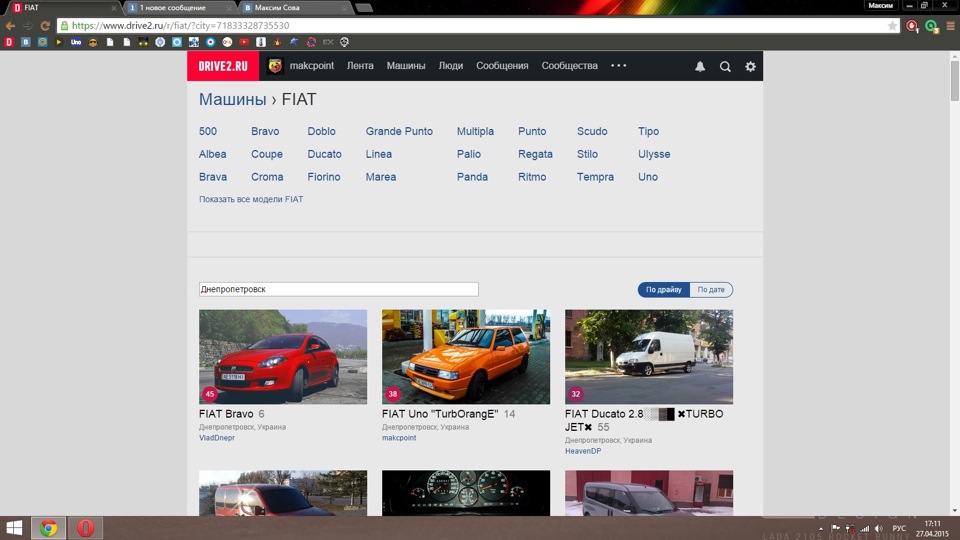Go forward with the browser forward arrow
The image size is (960, 540).
(x=28, y=26)
